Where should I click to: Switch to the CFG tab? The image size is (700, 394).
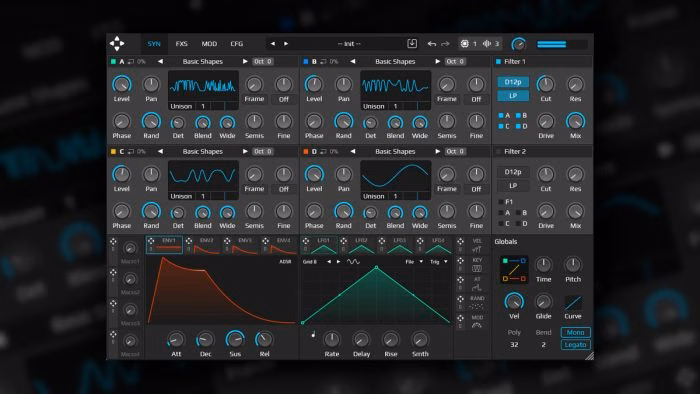237,44
